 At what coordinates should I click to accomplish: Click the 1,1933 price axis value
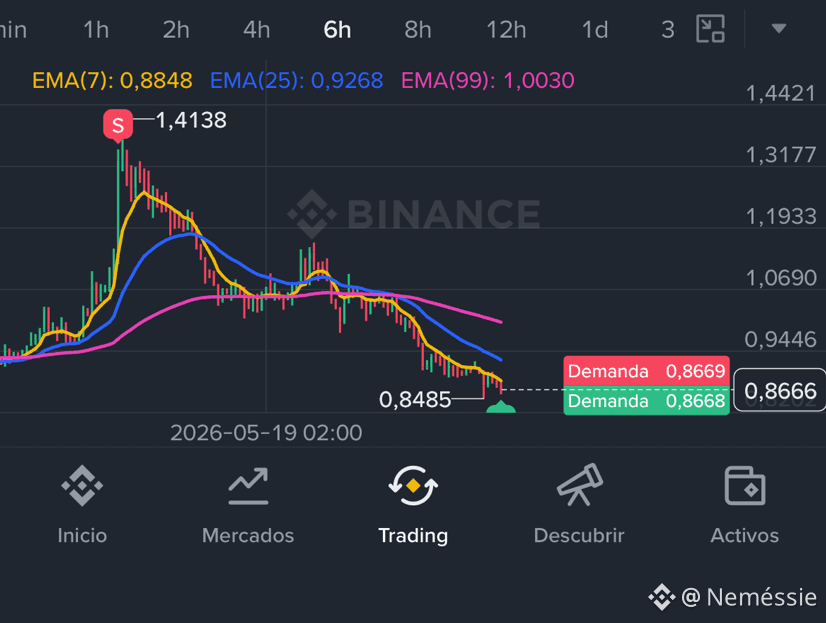click(x=781, y=216)
